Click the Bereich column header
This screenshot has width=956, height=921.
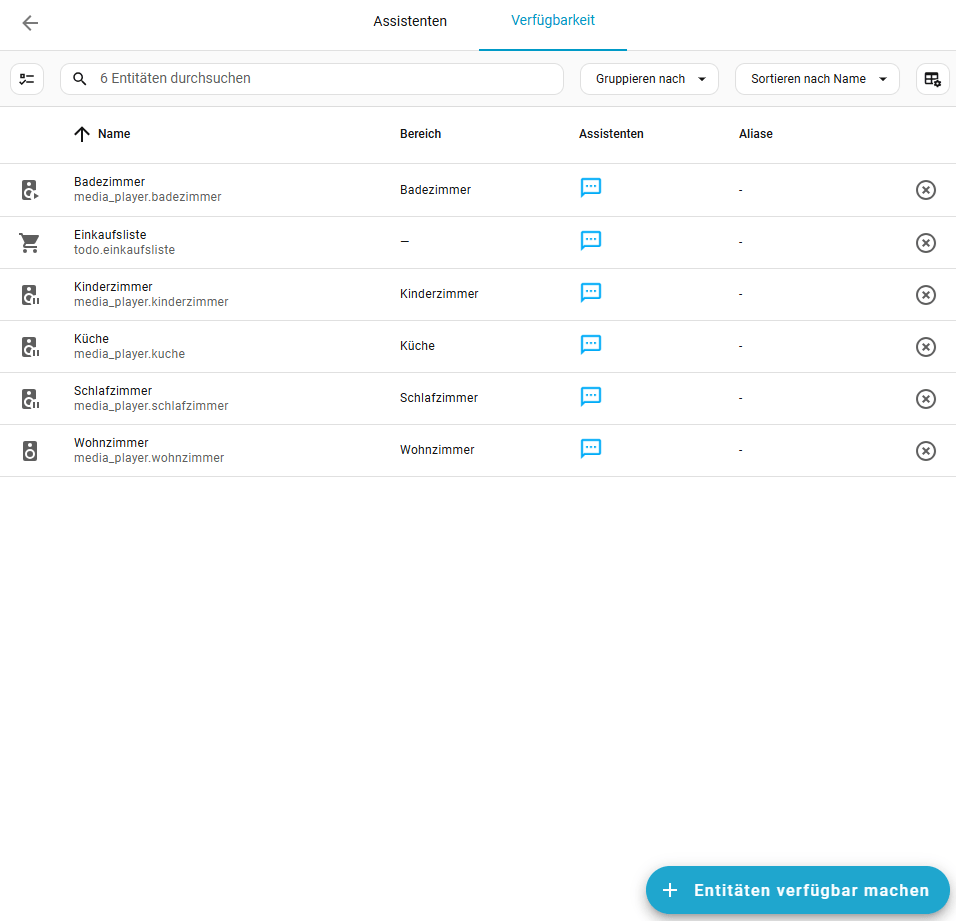coord(420,134)
